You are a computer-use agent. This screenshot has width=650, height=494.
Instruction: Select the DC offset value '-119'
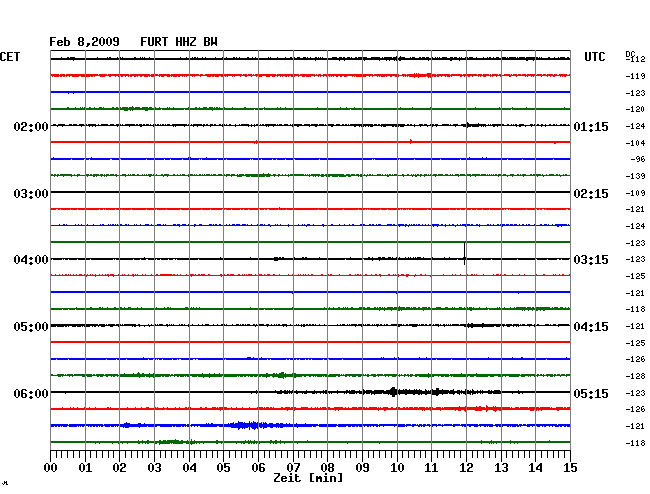pos(636,76)
